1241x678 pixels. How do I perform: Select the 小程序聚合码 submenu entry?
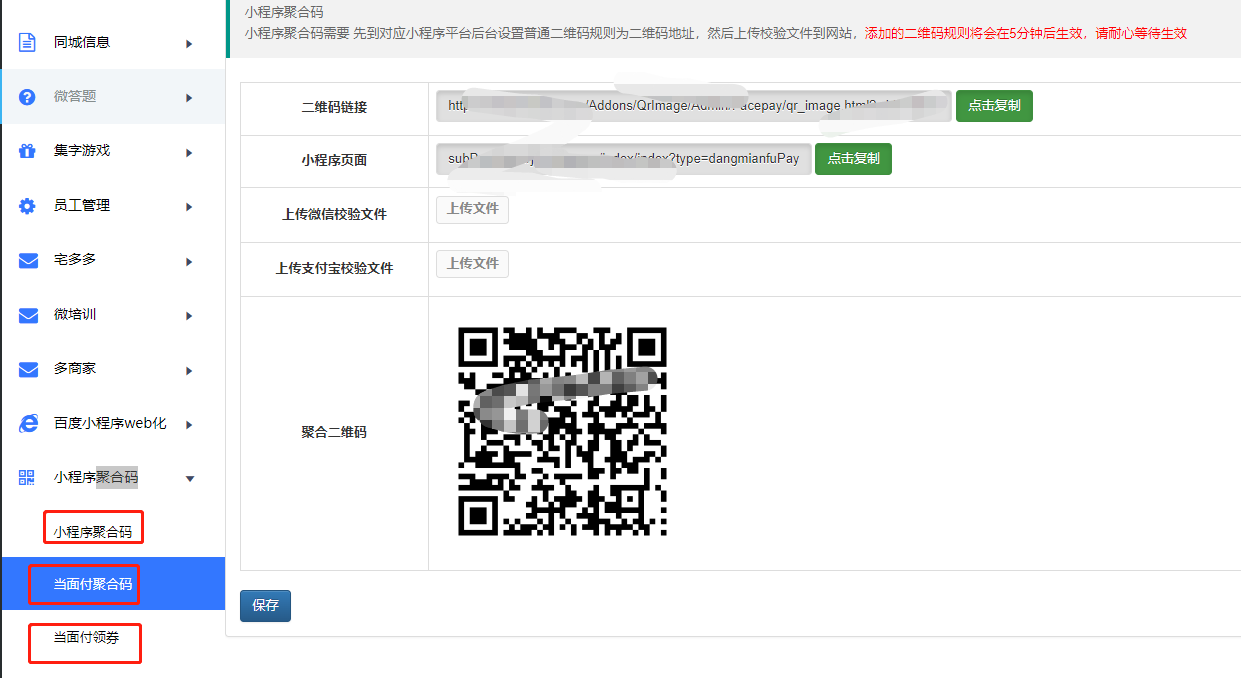click(x=93, y=531)
